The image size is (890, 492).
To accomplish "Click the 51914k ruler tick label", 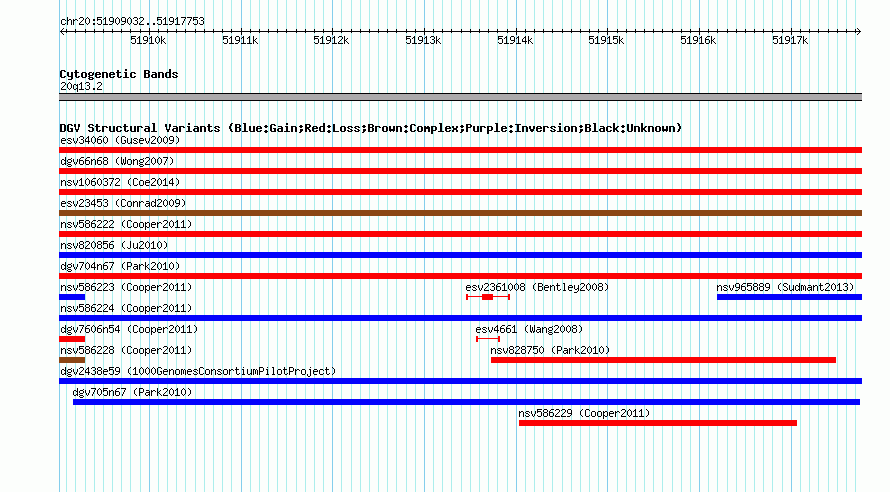I will point(515,41).
